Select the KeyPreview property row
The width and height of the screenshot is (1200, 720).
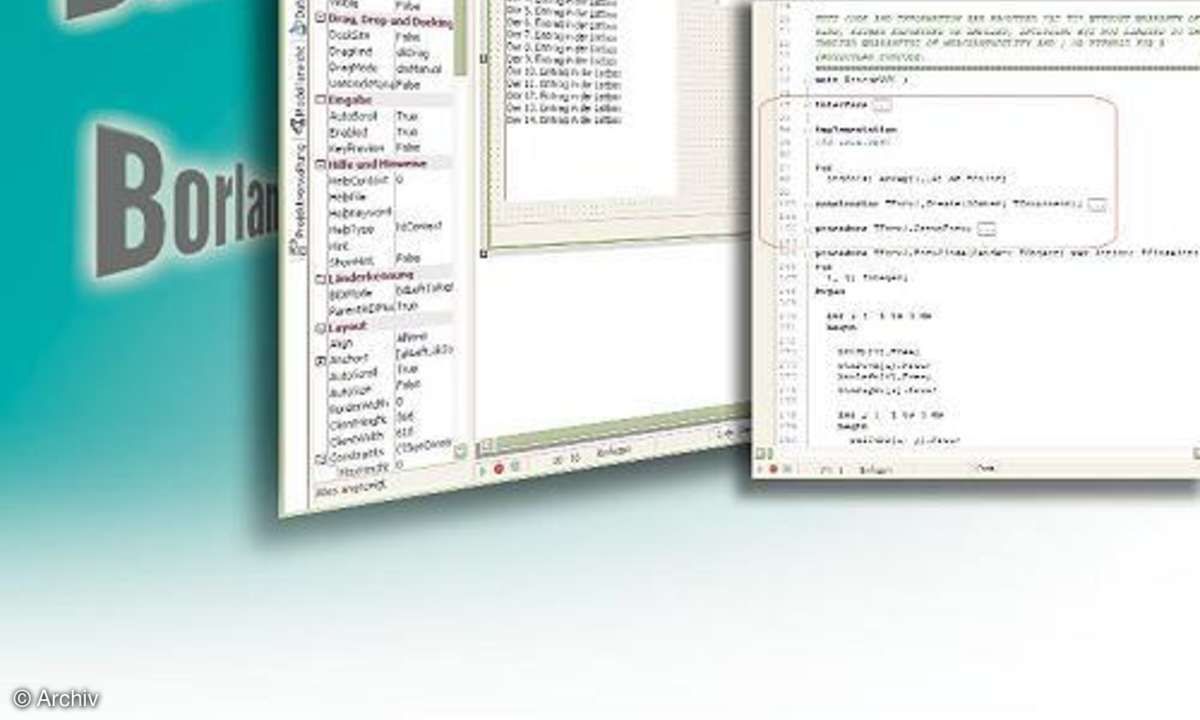(388, 148)
